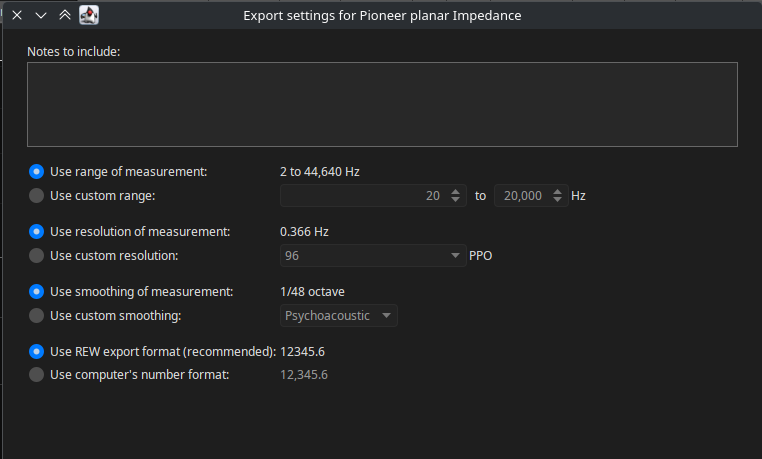Increase the custom range start value of 20
Image resolution: width=762 pixels, height=459 pixels.
(455, 191)
